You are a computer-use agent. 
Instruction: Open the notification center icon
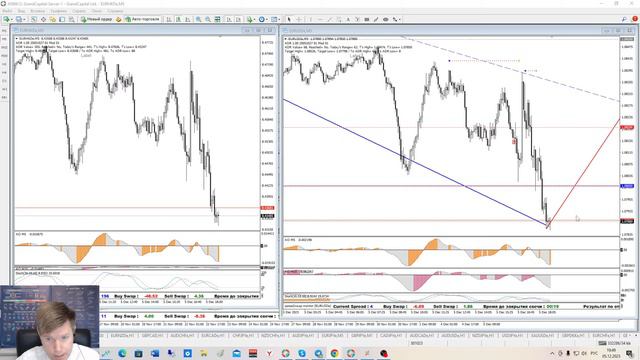coord(629,353)
